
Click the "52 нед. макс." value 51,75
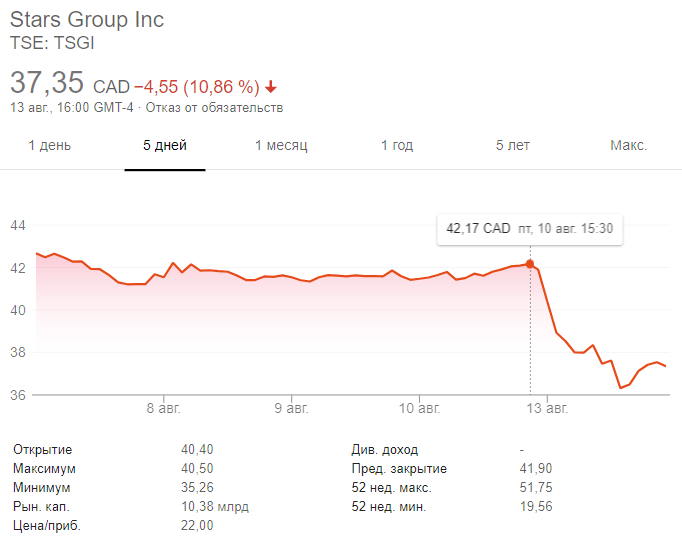[536, 488]
